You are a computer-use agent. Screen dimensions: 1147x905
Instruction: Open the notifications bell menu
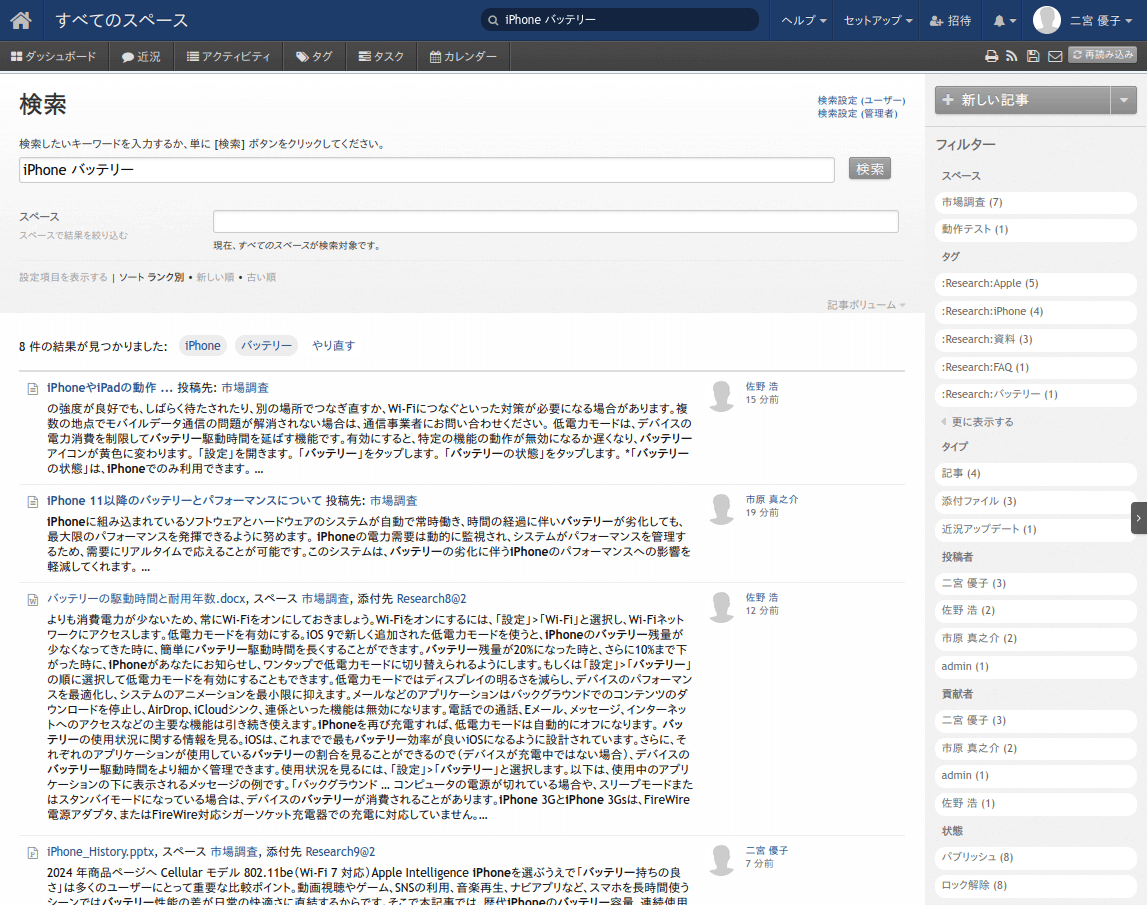(x=1004, y=20)
